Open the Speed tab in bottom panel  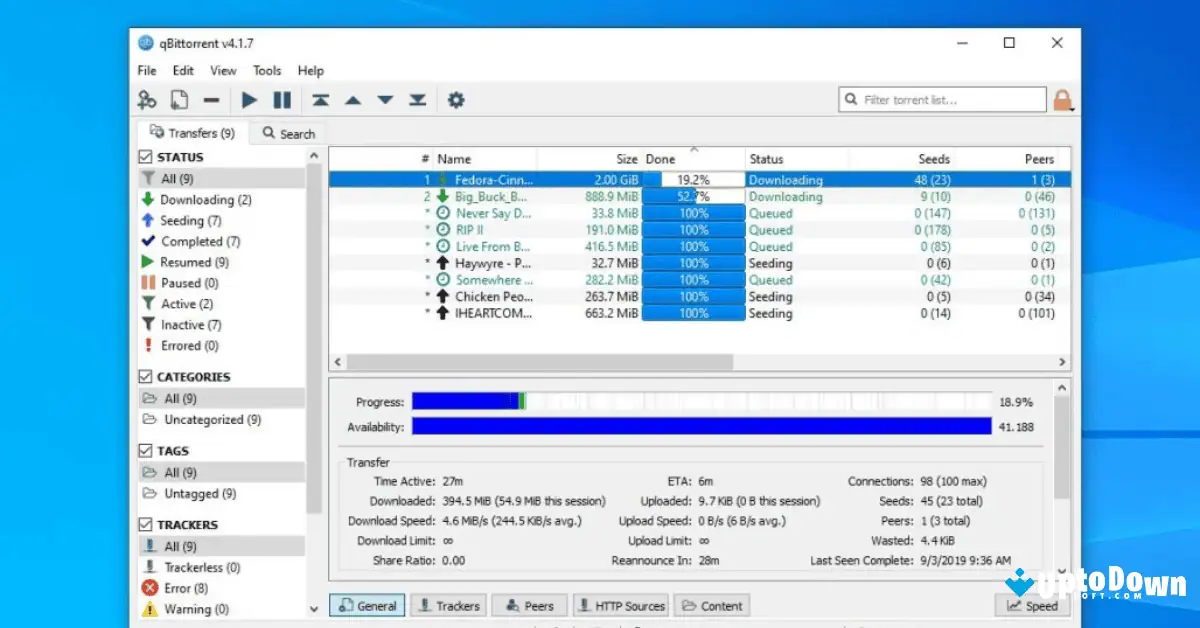click(x=1031, y=605)
